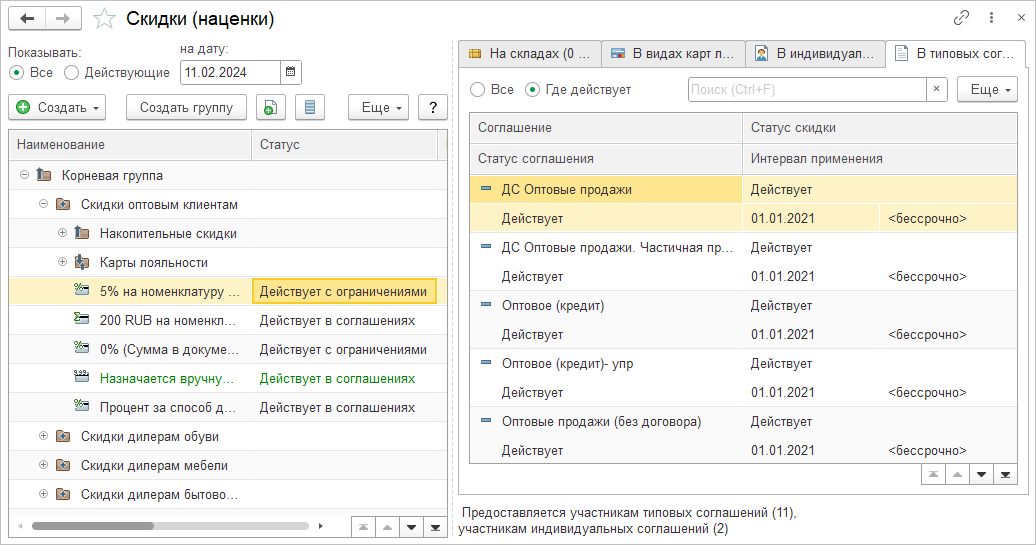Open the calendar picker for date field
This screenshot has width=1036, height=545.
click(290, 72)
